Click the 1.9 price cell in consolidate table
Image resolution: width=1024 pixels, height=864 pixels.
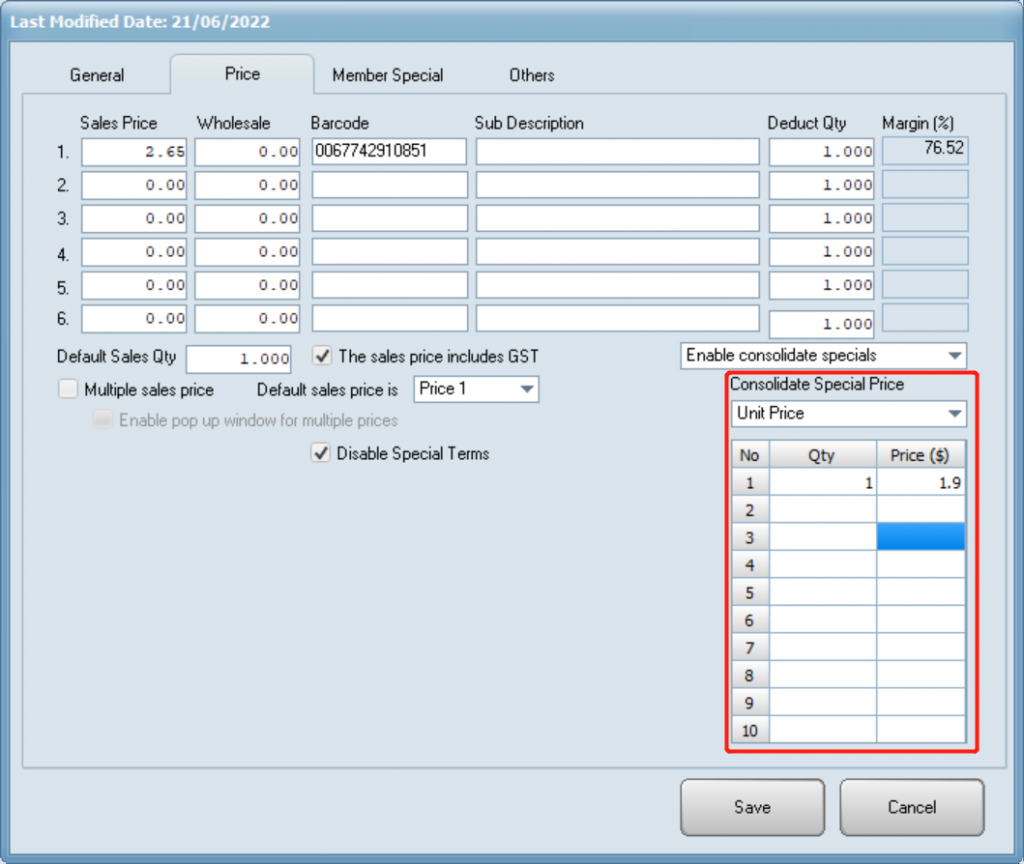[x=920, y=483]
